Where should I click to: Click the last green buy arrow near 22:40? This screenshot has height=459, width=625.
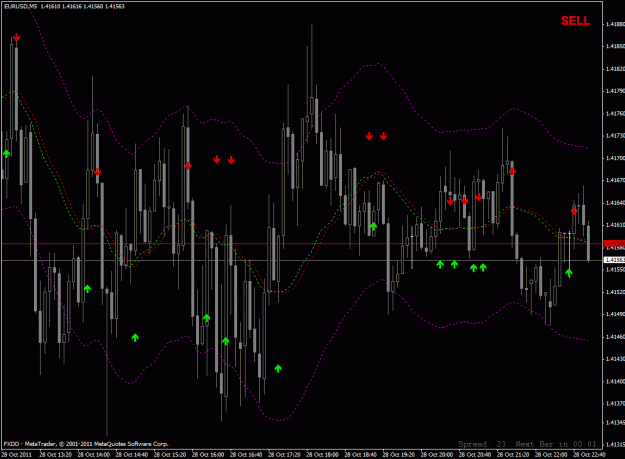click(569, 273)
